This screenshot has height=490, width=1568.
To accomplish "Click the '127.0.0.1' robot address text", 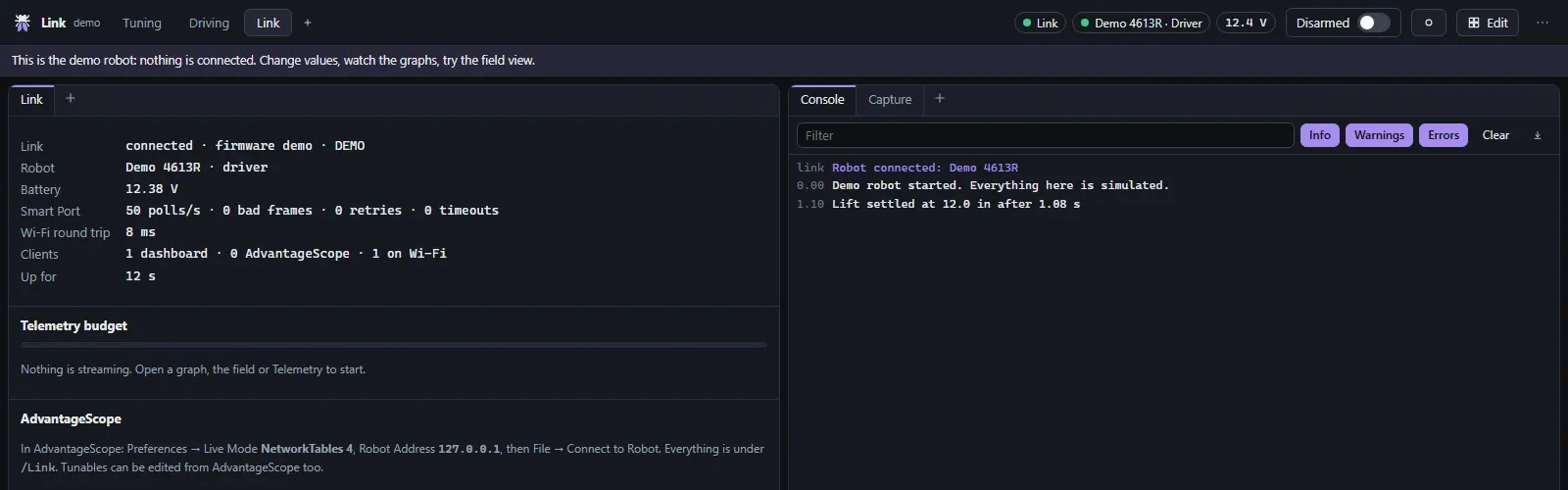I will point(468,449).
